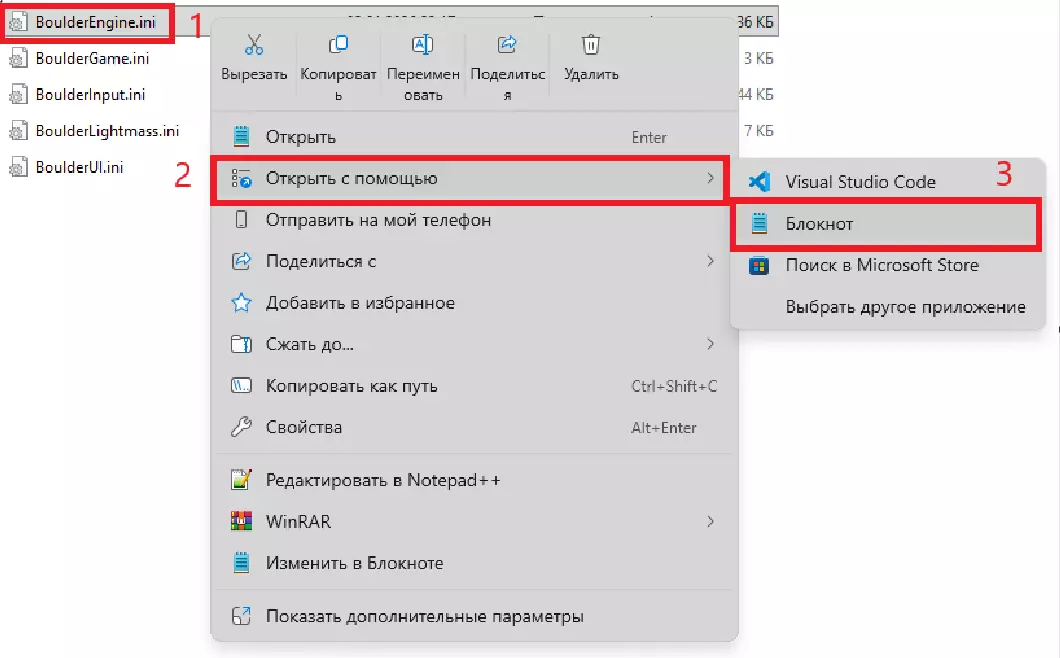Click 'Выбрать другое приложение' option
This screenshot has height=658, width=1060.
click(x=905, y=307)
